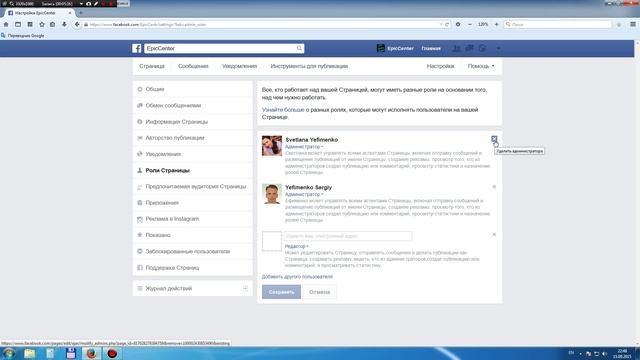Select Показано in the sidebar
640x360 pixels.
point(193,235)
